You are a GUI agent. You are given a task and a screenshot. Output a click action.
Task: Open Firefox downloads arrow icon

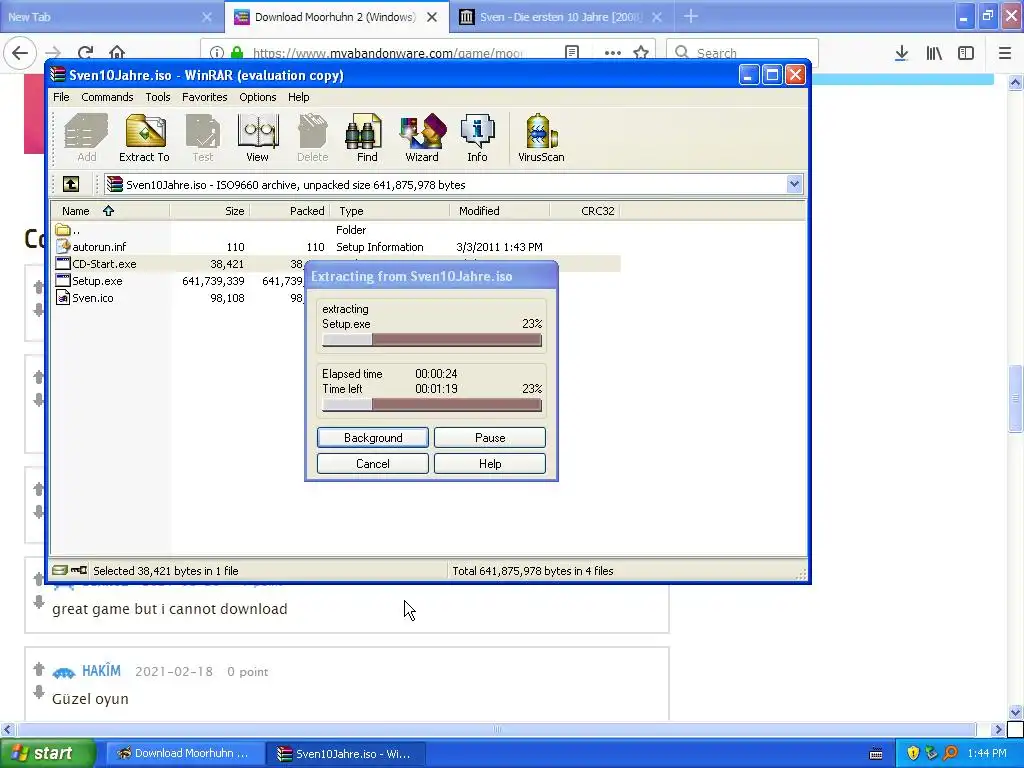click(x=901, y=53)
